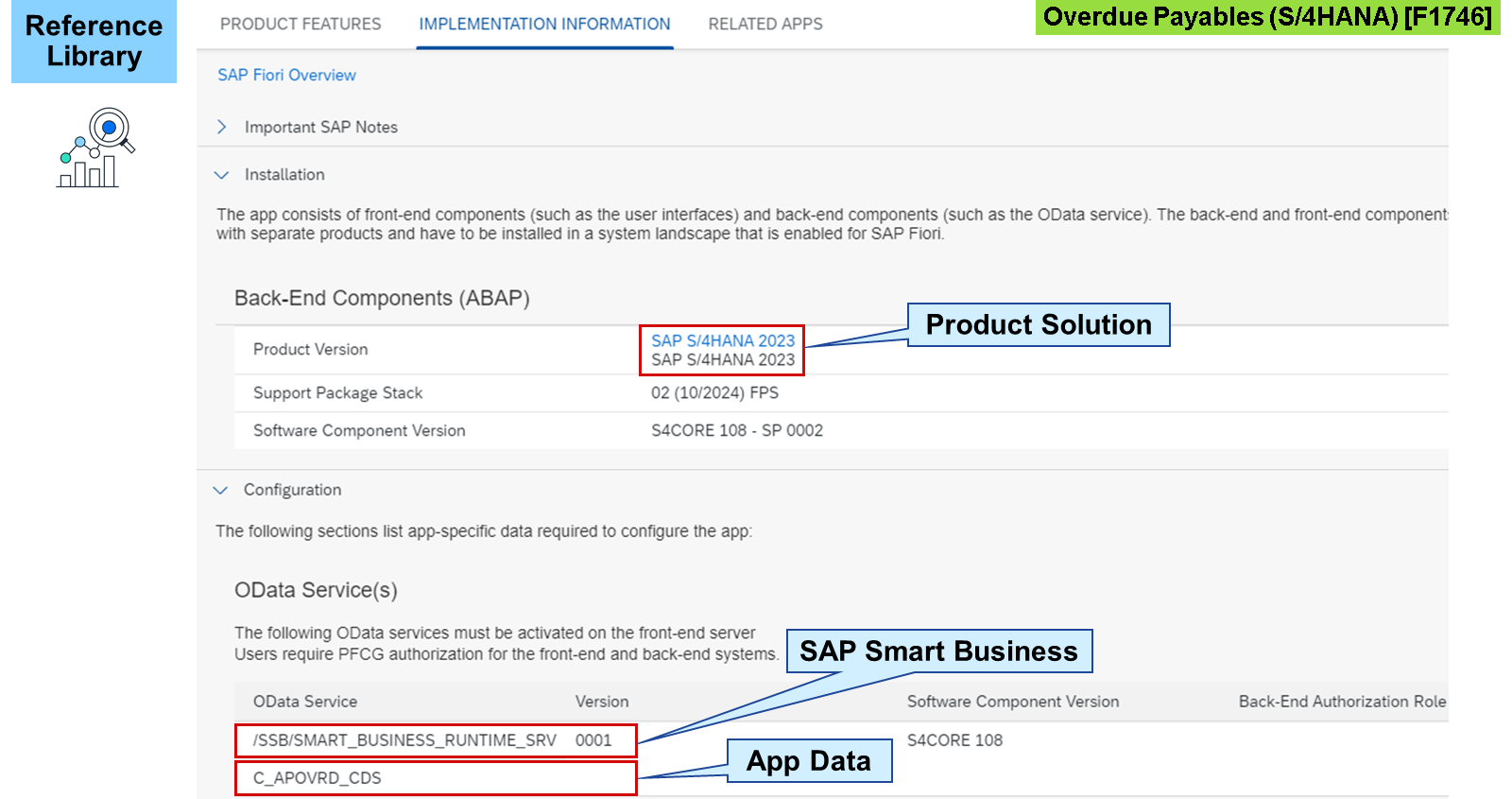Click the Software Component Version column header
Image resolution: width=1512 pixels, height=799 pixels.
[x=1013, y=702]
